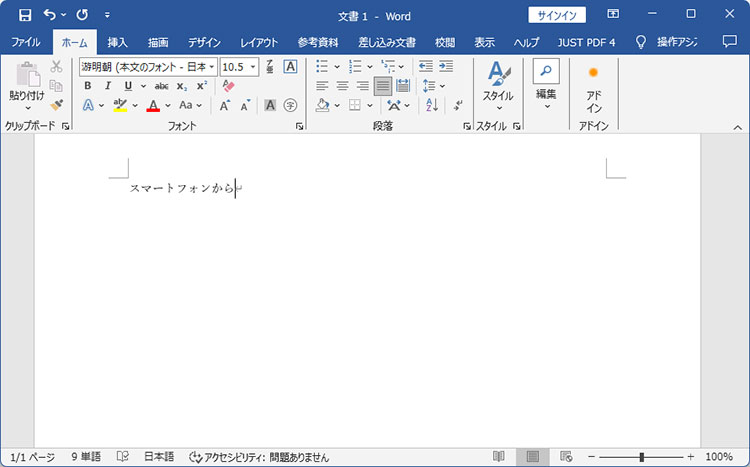Open the レイアウト (Layout) tab
The width and height of the screenshot is (750, 467).
point(259,42)
